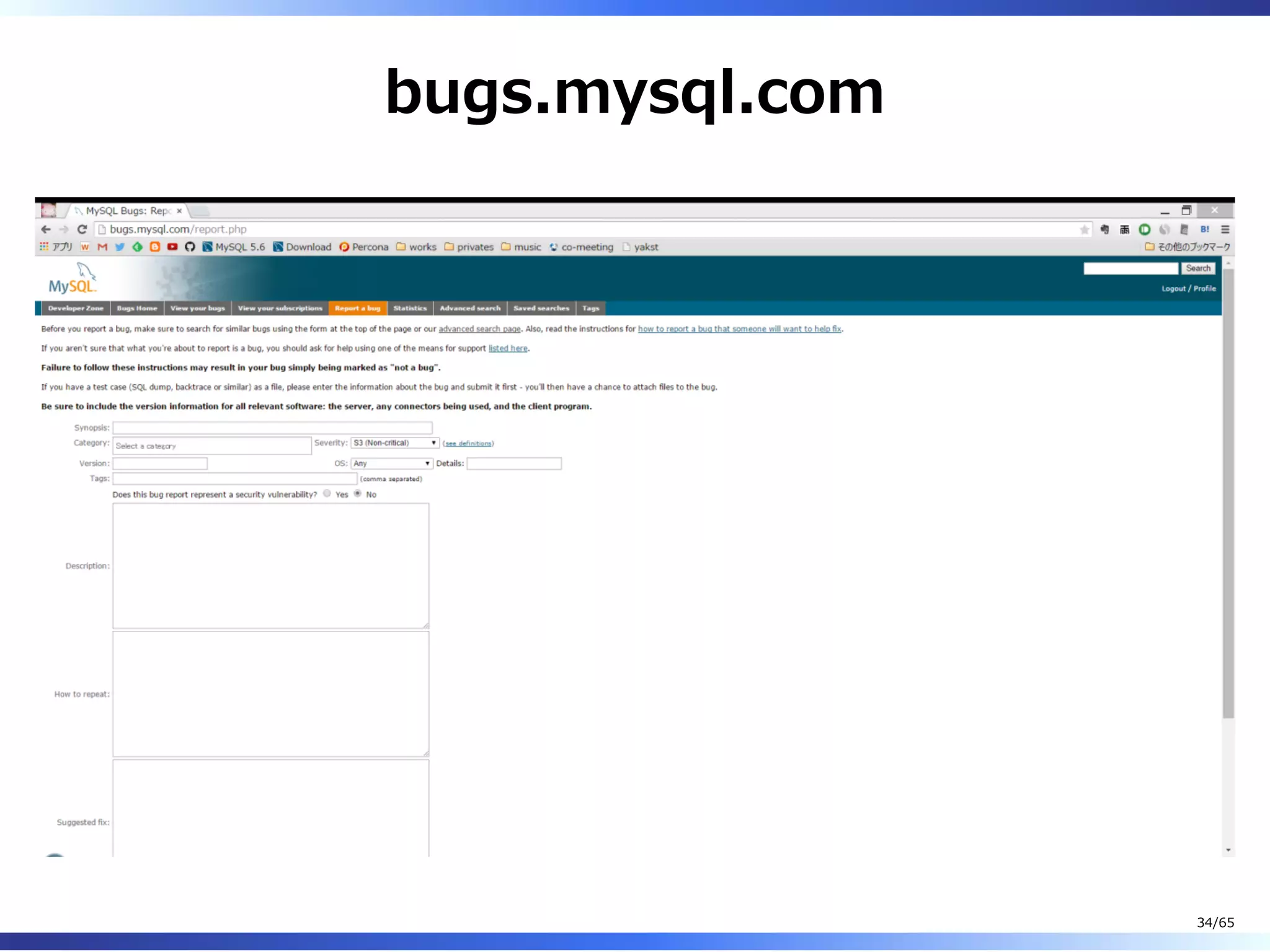This screenshot has width=1270, height=952.
Task: Open the how to report a bug link
Action: [740, 329]
